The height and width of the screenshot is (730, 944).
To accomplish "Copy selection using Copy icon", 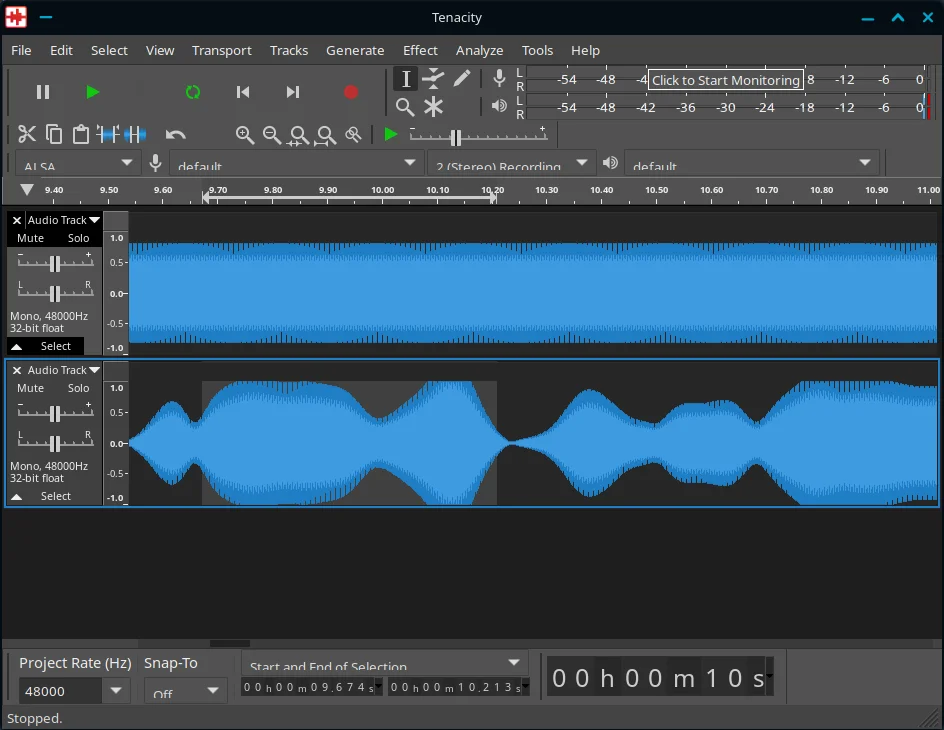I will tap(54, 134).
